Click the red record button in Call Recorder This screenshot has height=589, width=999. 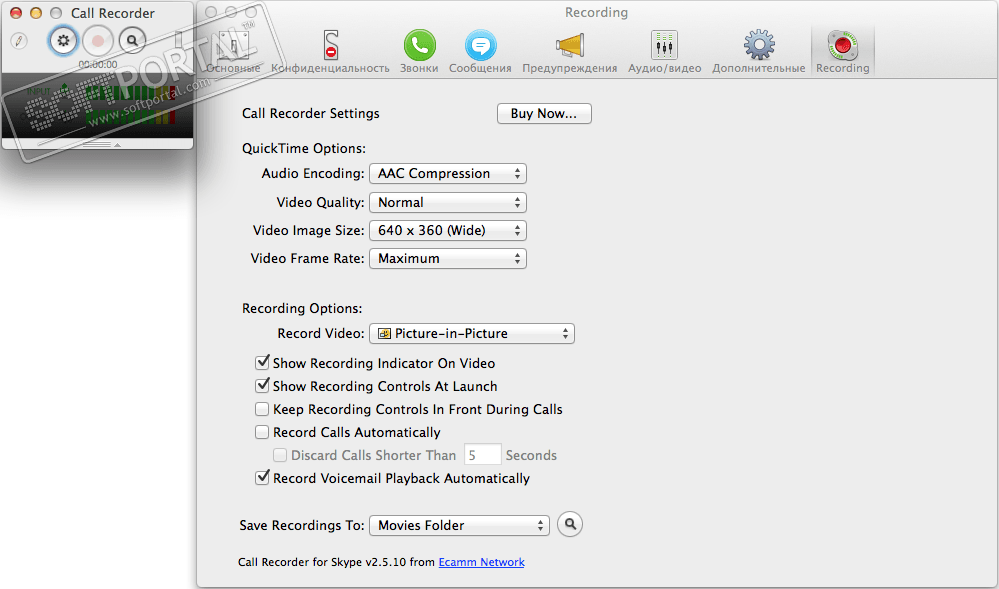tap(97, 41)
